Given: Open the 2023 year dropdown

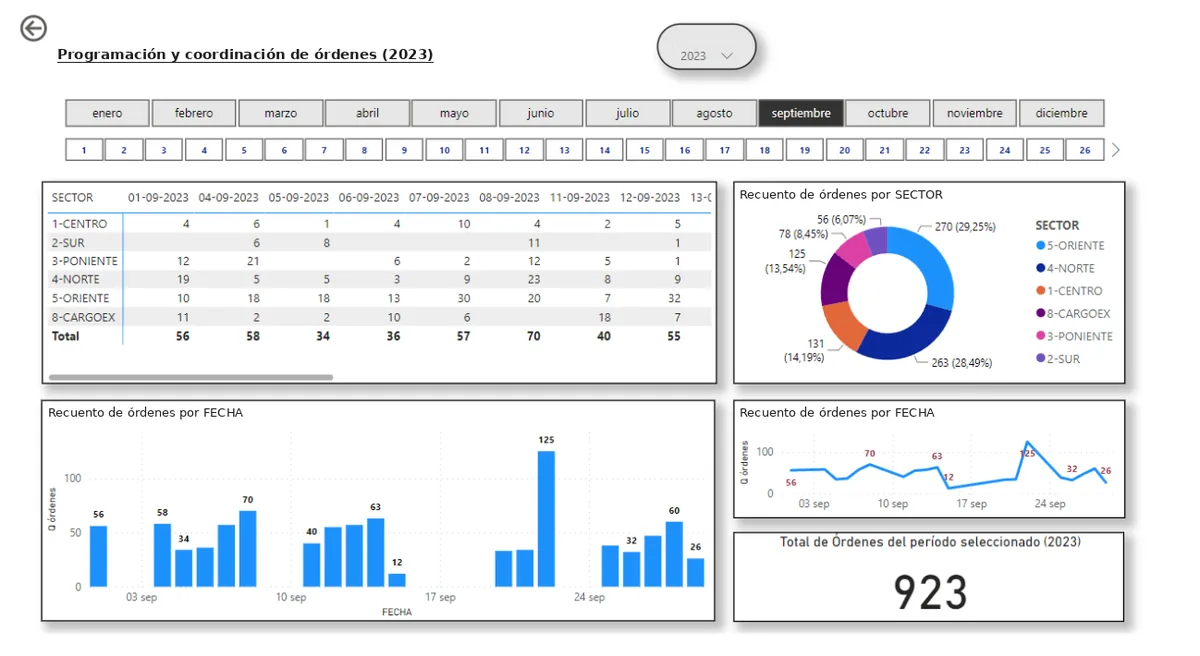Looking at the screenshot, I should (707, 47).
